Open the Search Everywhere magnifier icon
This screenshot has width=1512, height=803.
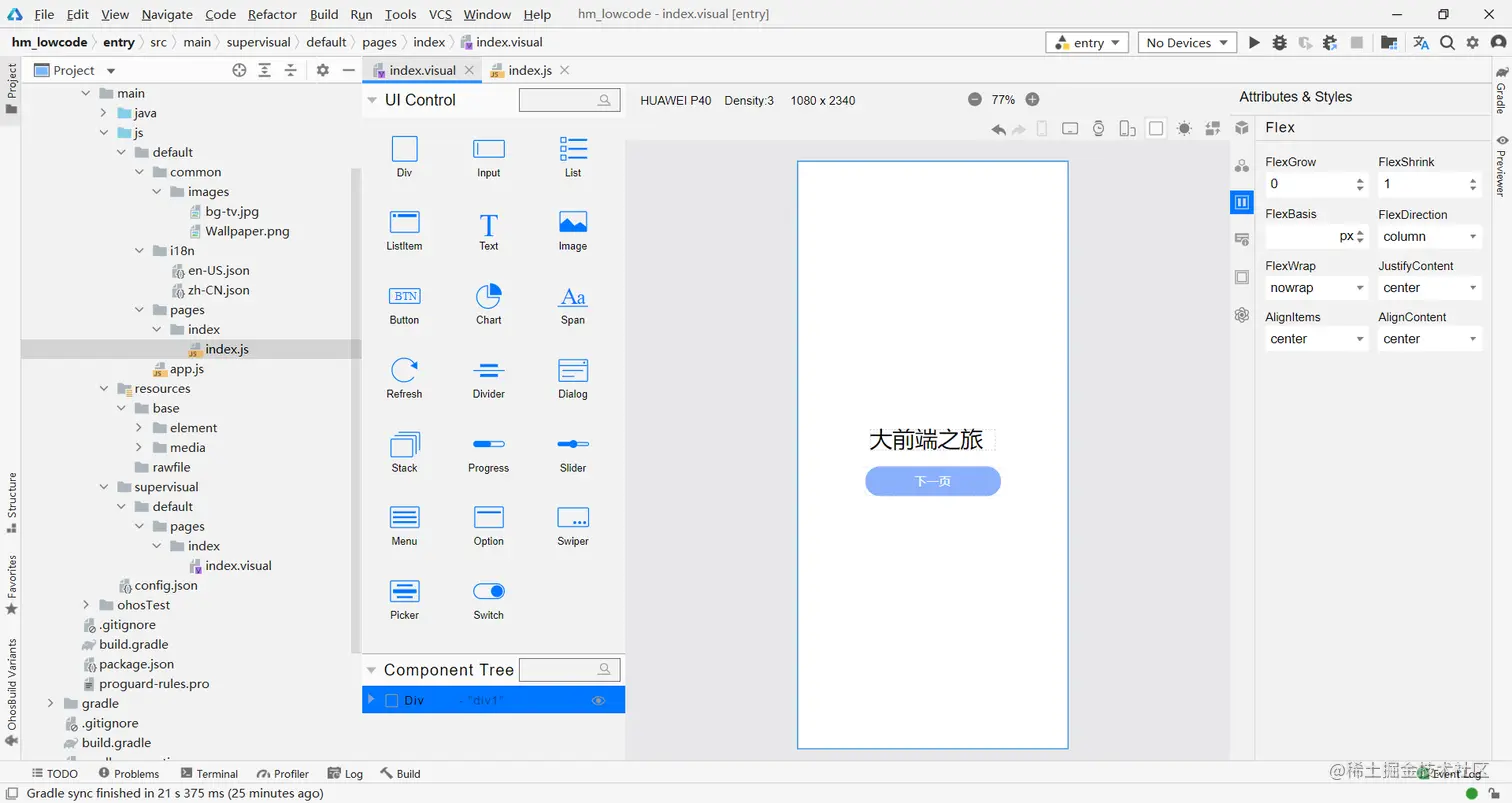pyautogui.click(x=1447, y=43)
